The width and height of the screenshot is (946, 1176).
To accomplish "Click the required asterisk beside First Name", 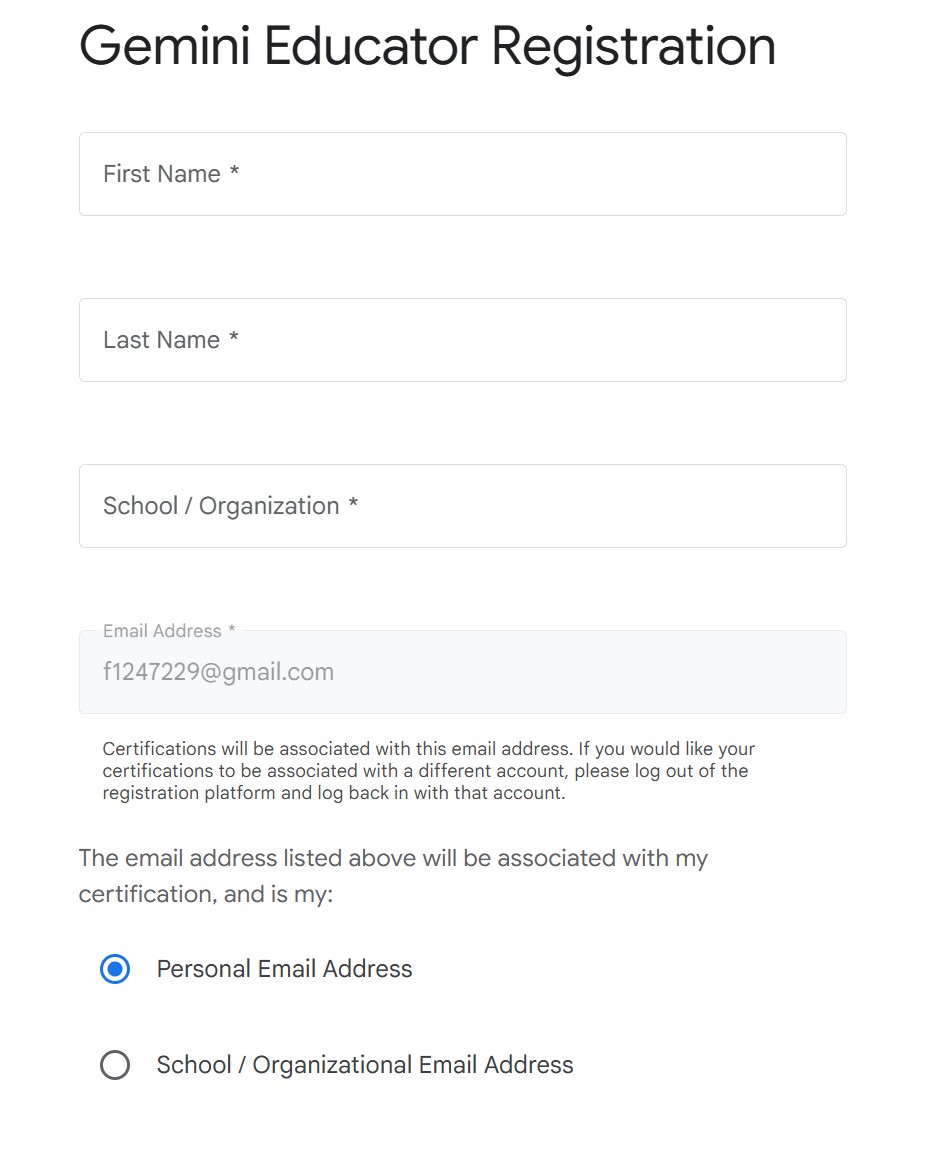I will coord(234,173).
